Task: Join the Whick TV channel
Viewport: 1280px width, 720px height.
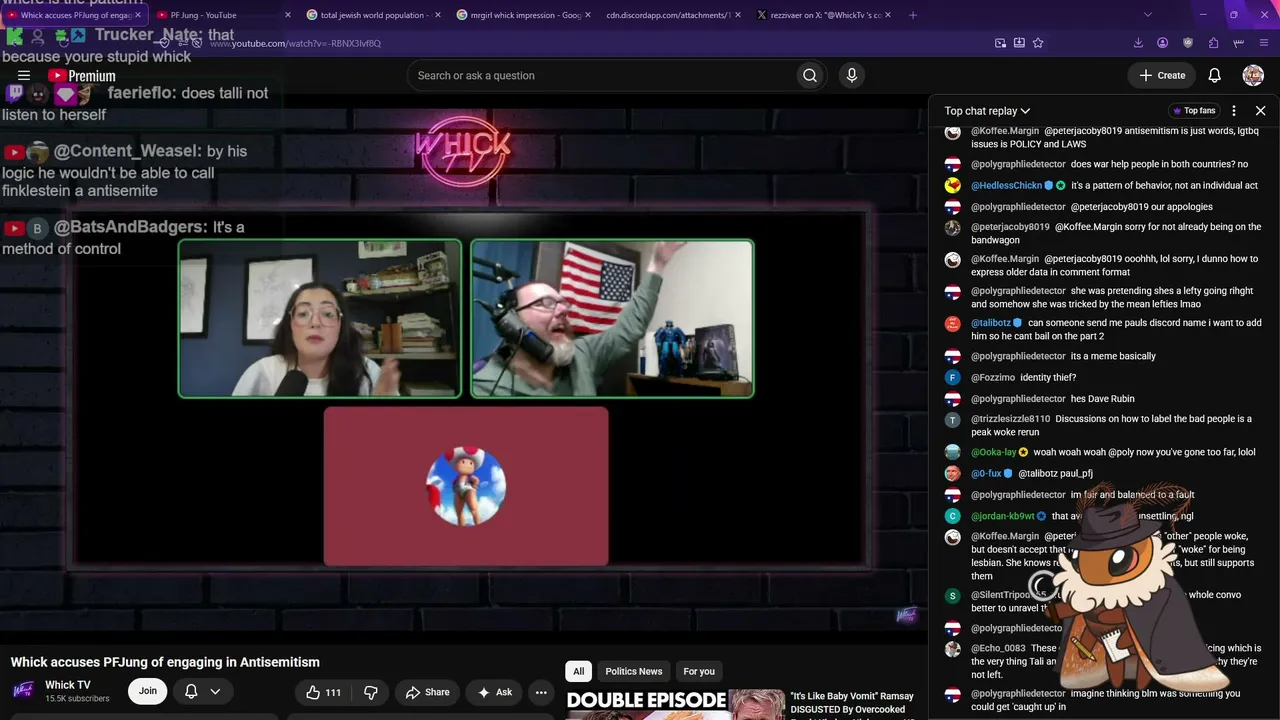Action: [x=148, y=691]
